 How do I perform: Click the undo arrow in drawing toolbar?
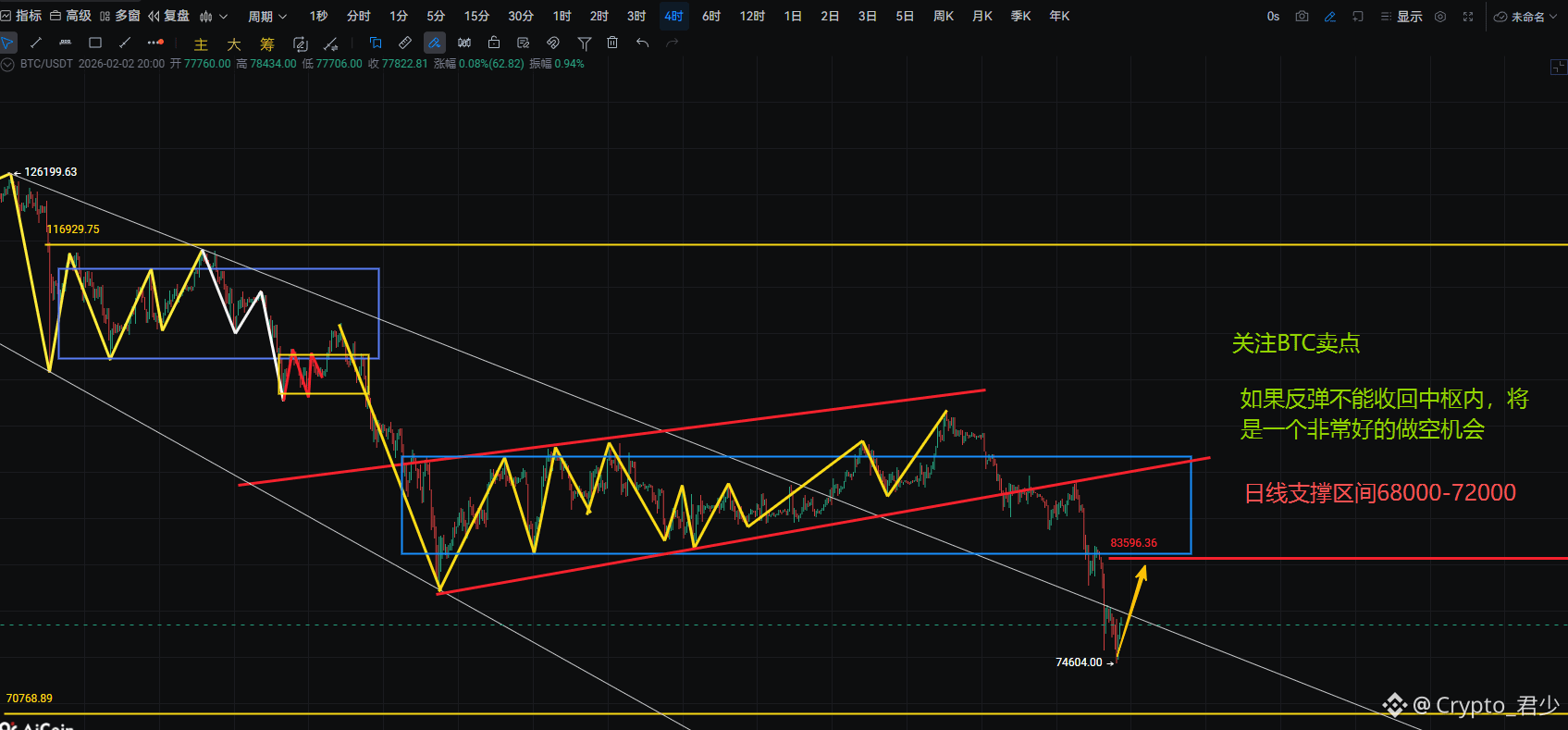(642, 43)
